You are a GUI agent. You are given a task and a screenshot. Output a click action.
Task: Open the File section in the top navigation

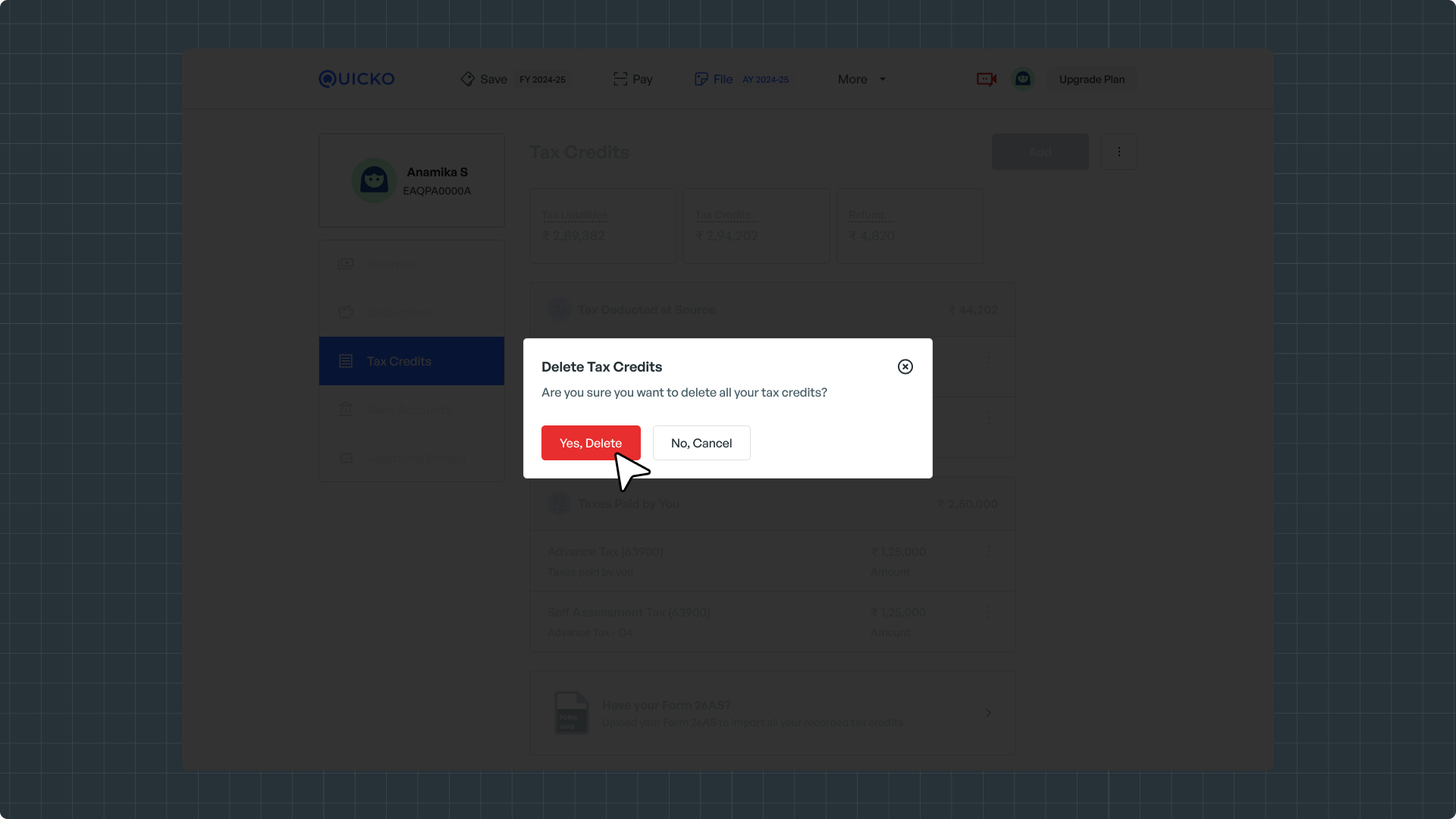point(714,79)
